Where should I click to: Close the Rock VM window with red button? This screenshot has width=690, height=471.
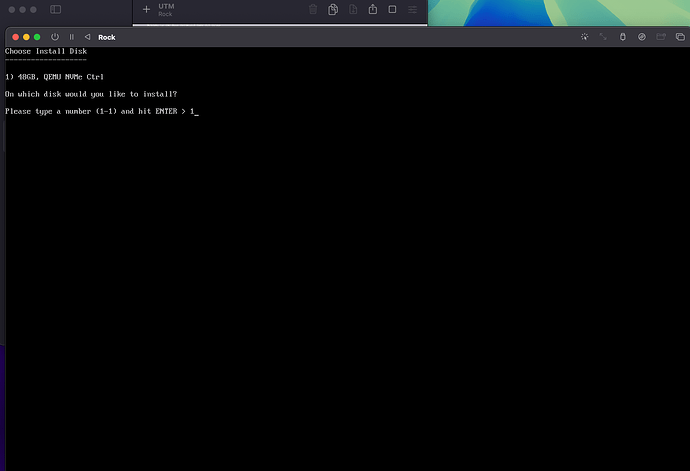click(x=15, y=37)
